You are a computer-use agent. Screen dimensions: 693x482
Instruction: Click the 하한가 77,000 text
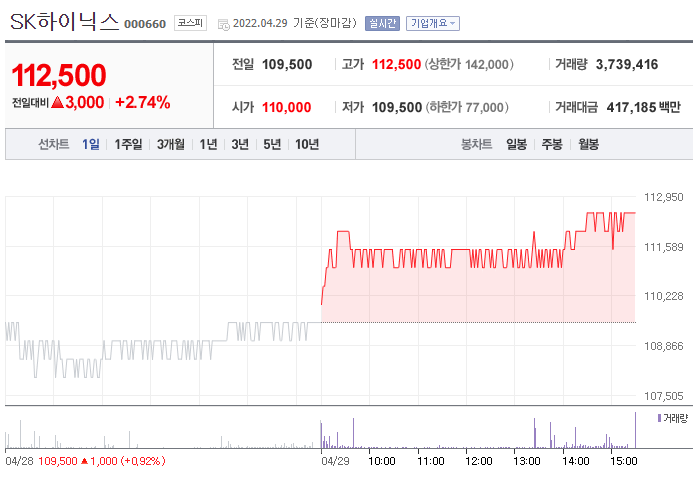tap(467, 107)
